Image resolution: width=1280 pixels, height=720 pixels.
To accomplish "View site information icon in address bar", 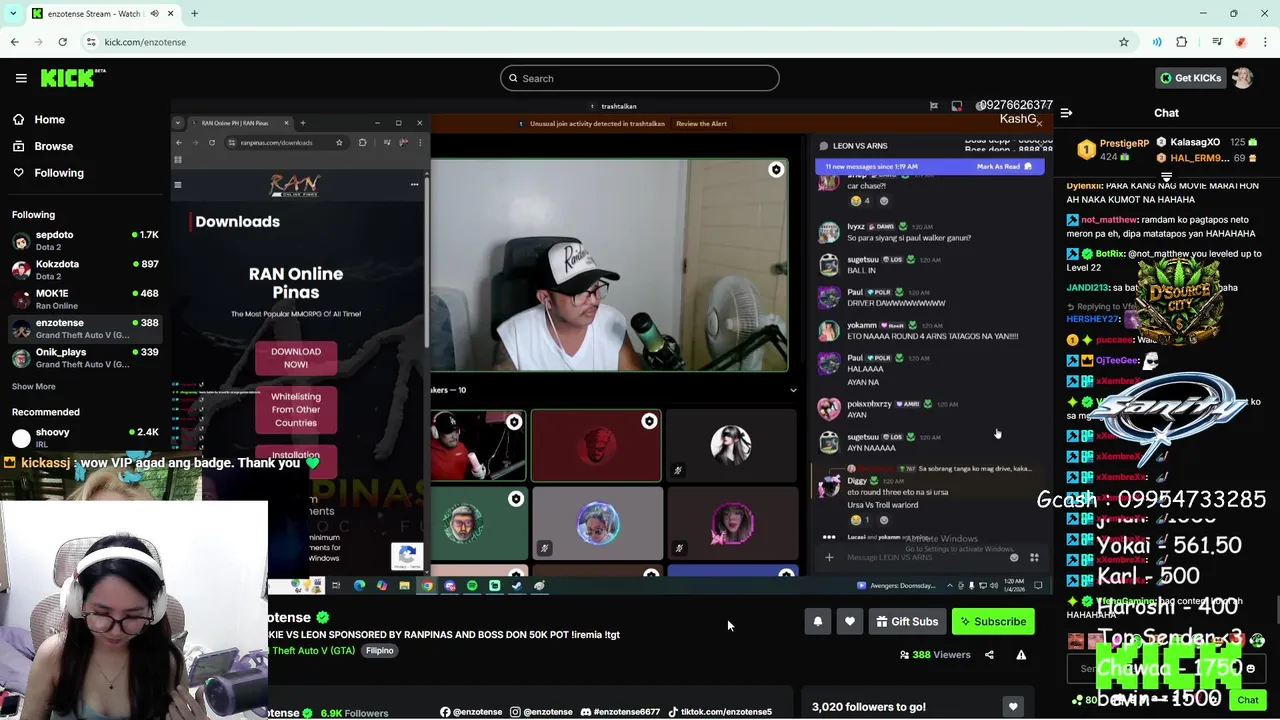I will (91, 42).
